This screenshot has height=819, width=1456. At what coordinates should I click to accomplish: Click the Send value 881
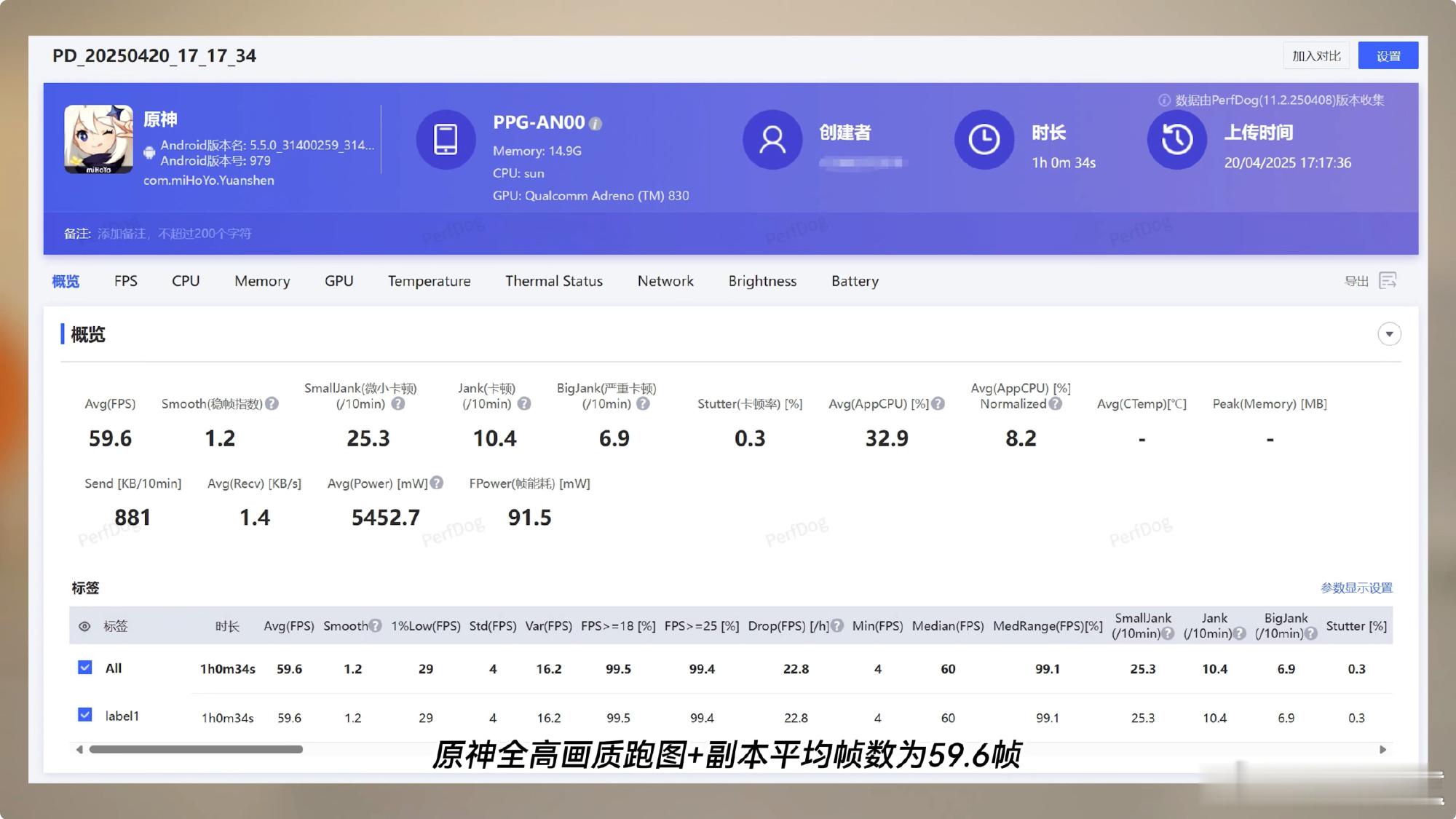point(132,518)
